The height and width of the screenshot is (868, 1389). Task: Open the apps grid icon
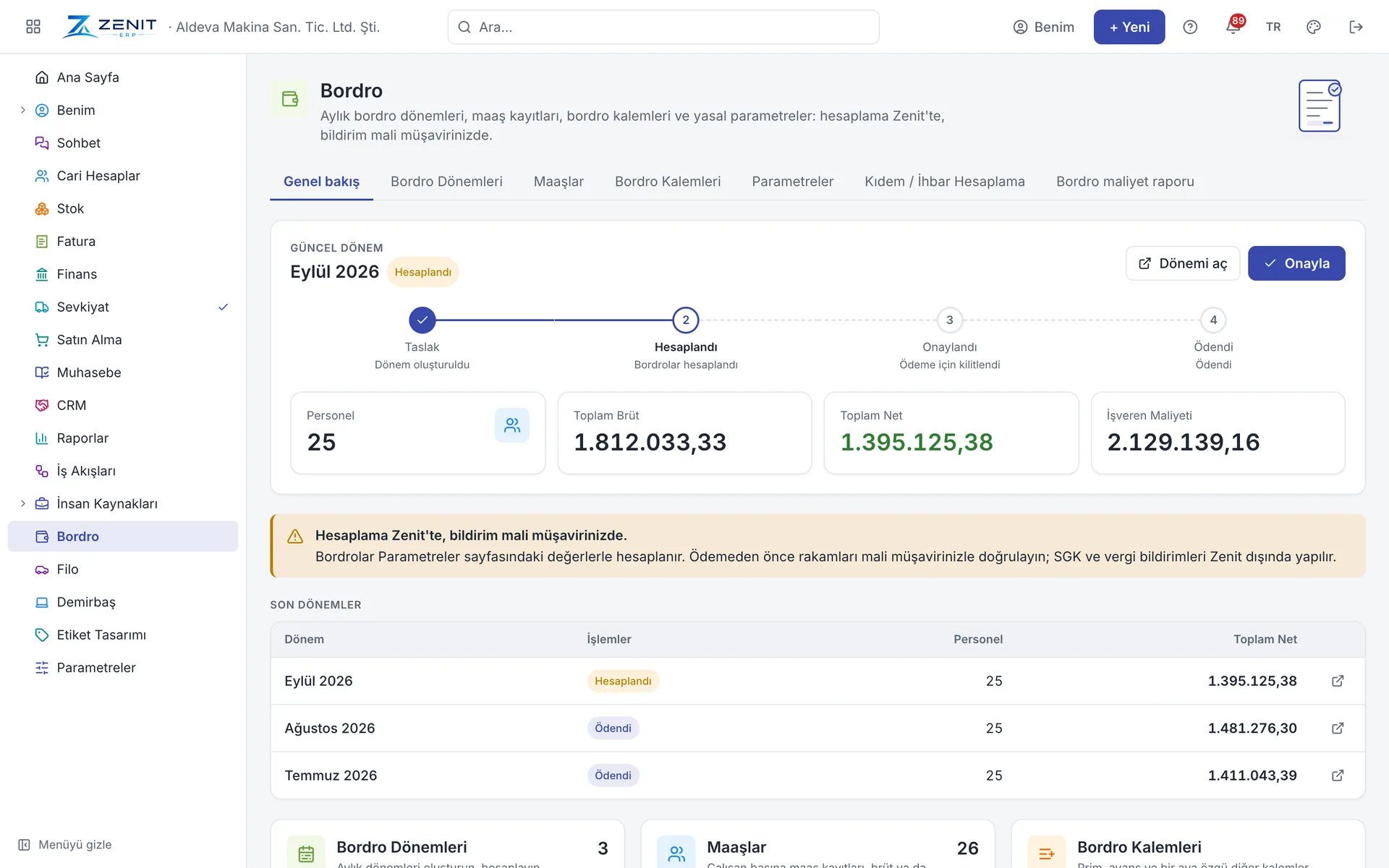33,27
